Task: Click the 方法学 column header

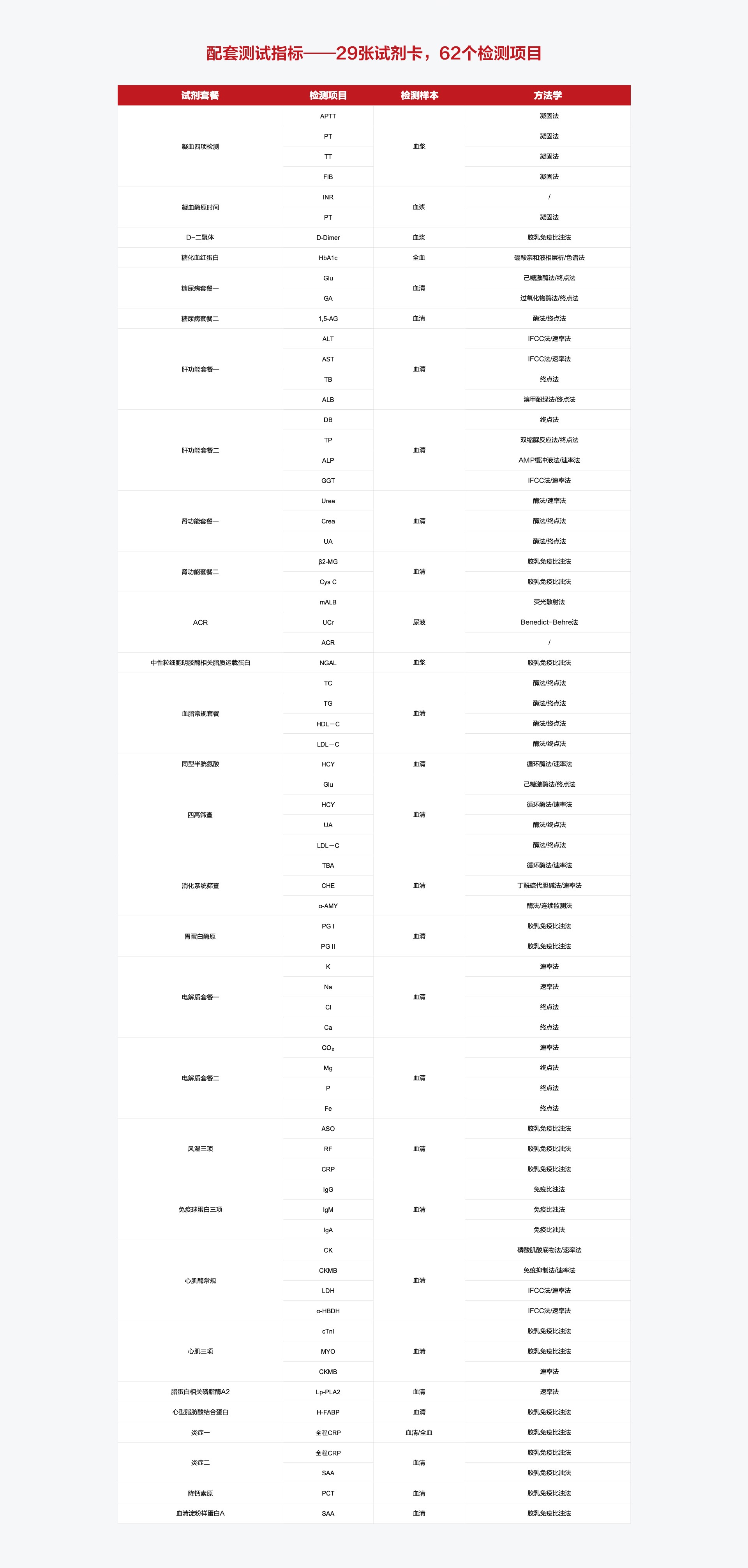Action: point(548,95)
